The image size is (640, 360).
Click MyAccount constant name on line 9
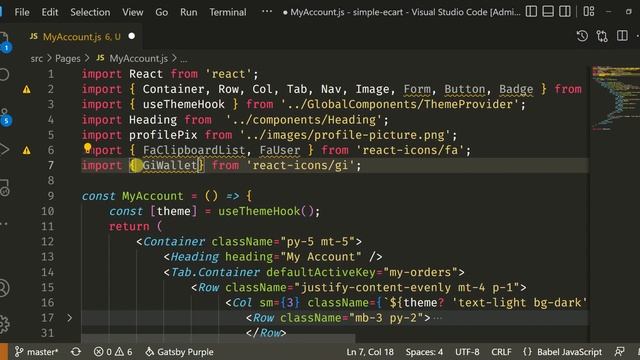tap(153, 196)
